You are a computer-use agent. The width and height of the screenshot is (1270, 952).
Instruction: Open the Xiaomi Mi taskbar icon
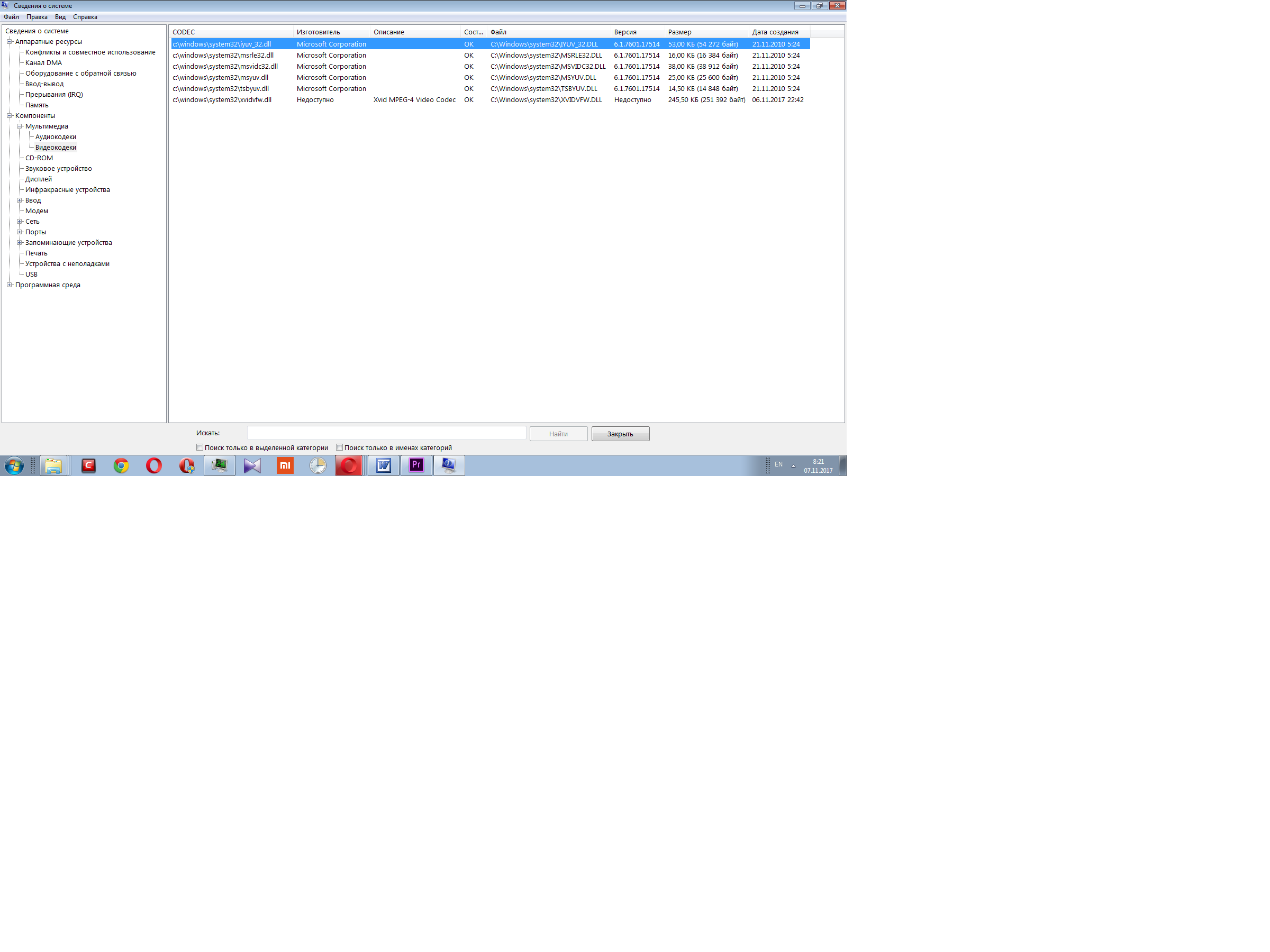[x=285, y=465]
